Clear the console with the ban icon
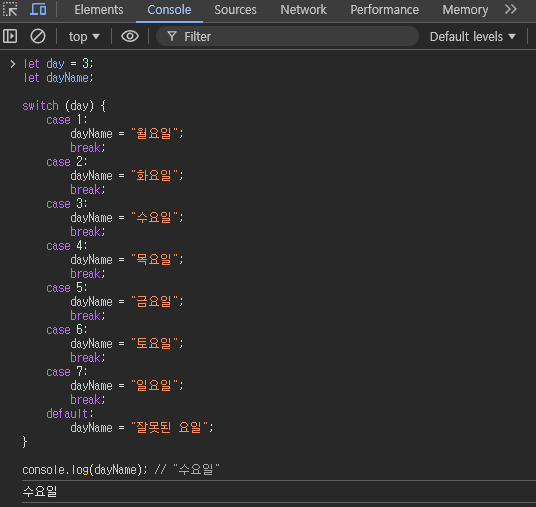536x507 pixels. [x=38, y=36]
